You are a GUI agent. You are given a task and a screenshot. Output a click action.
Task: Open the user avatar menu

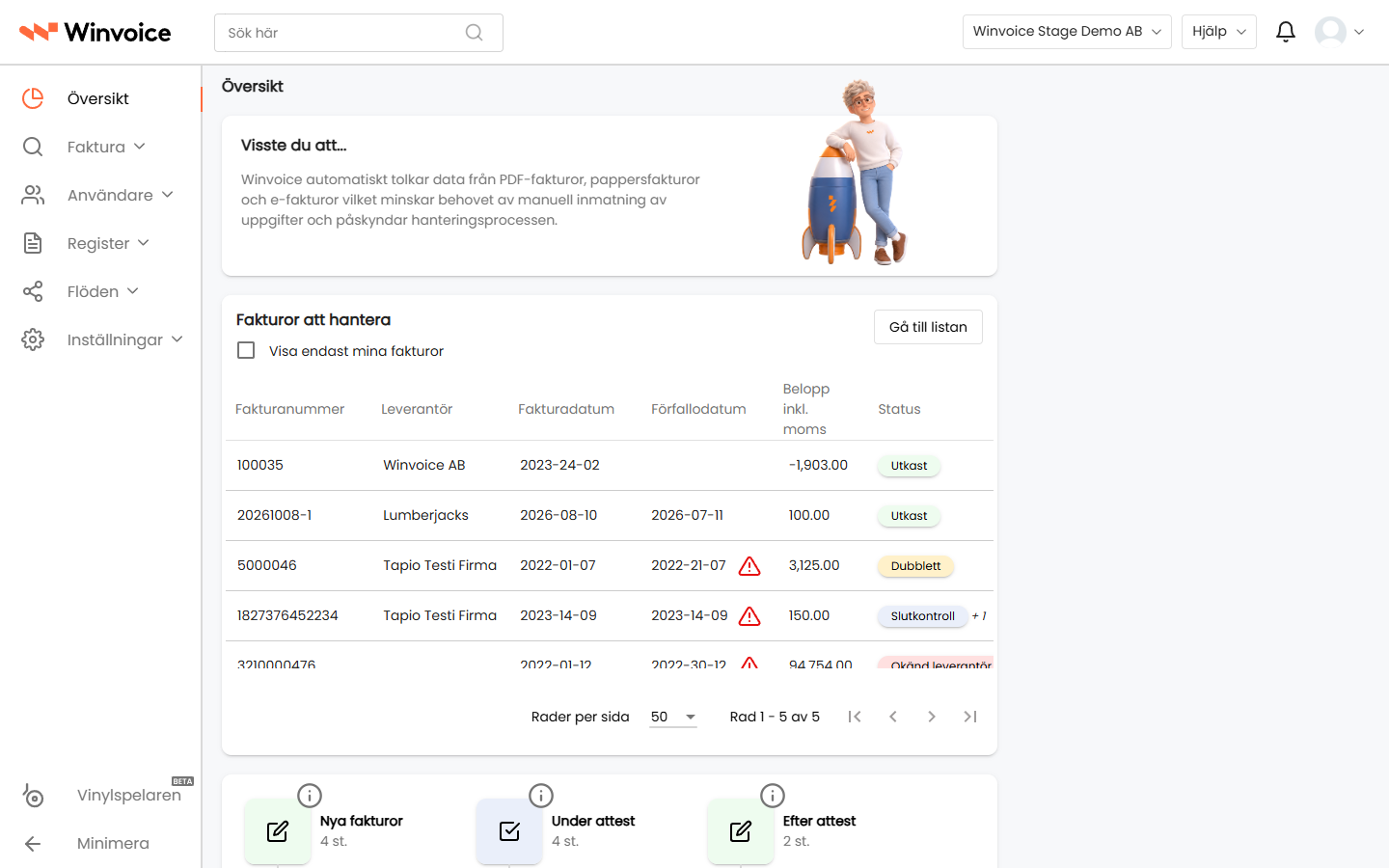1340,32
